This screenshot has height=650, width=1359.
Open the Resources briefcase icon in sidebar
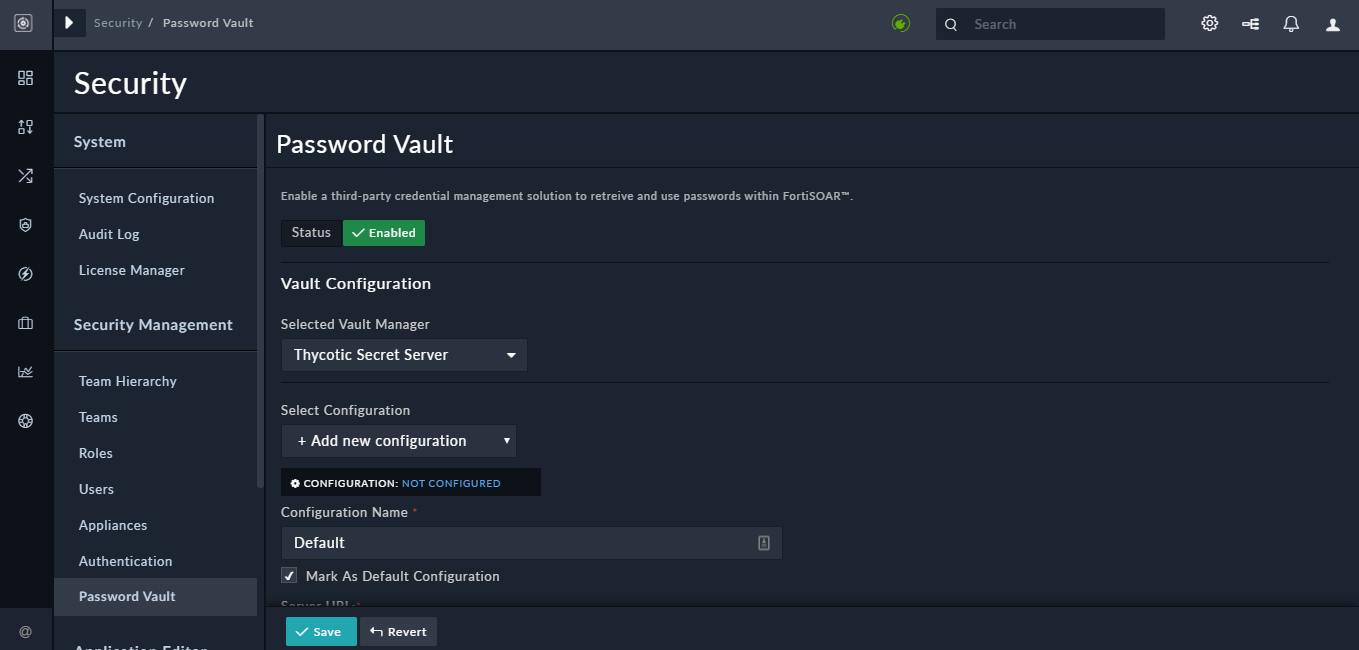[25, 322]
